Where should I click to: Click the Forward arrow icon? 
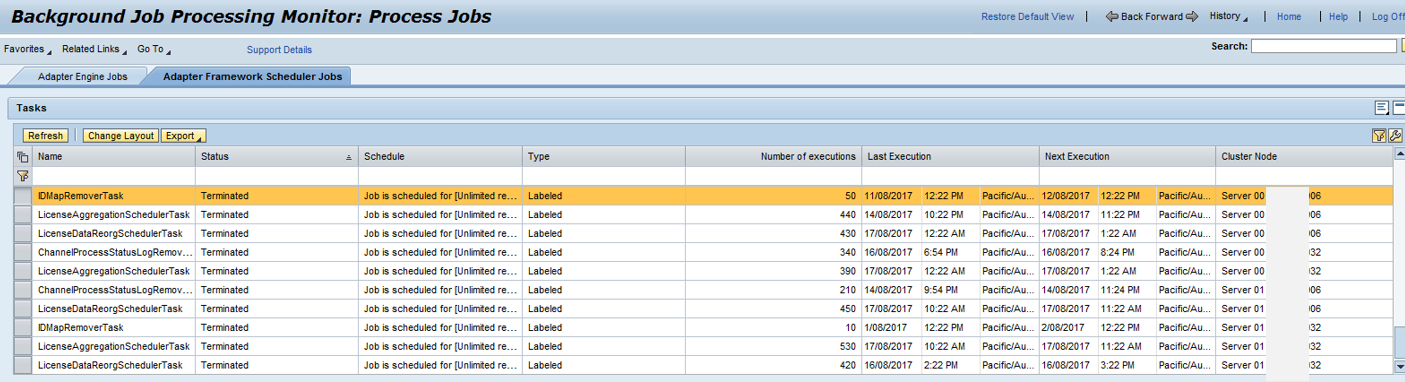[1191, 17]
